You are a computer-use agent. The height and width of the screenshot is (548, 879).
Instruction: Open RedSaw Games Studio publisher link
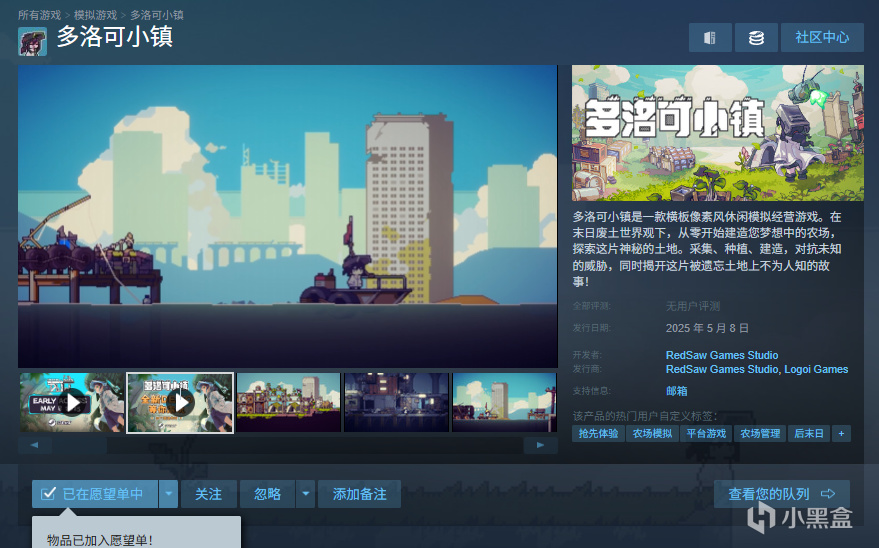click(x=721, y=369)
